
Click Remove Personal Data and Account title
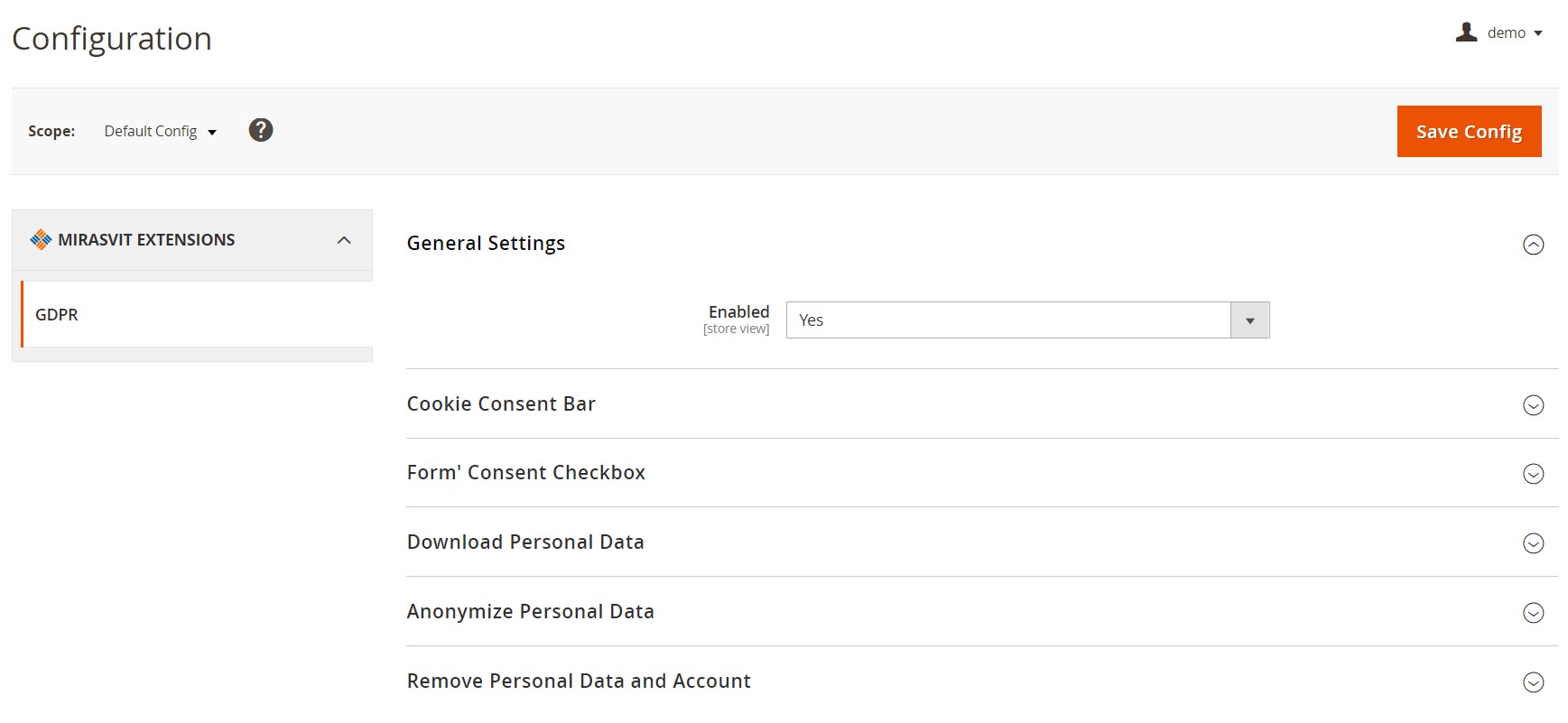(579, 681)
